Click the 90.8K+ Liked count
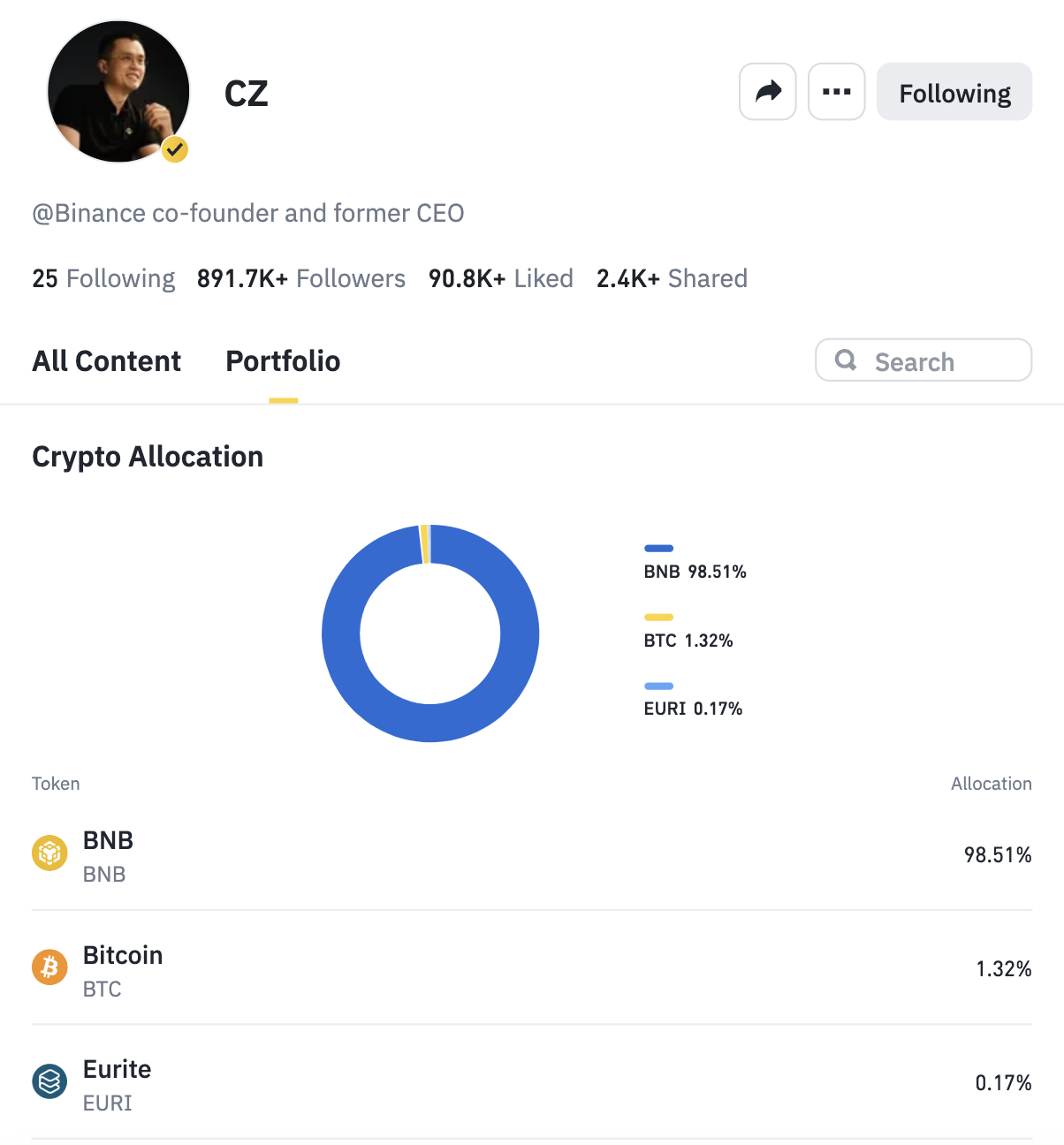Screen dimensions: 1064x1145 [x=500, y=279]
